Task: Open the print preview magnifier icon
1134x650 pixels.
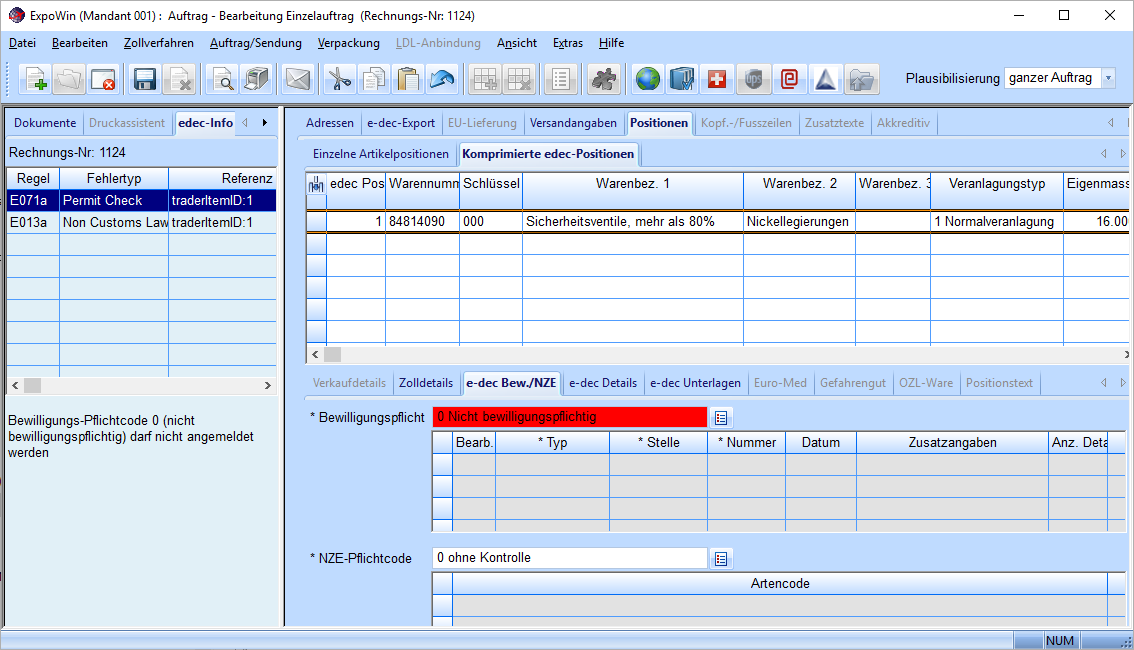Action: point(222,79)
